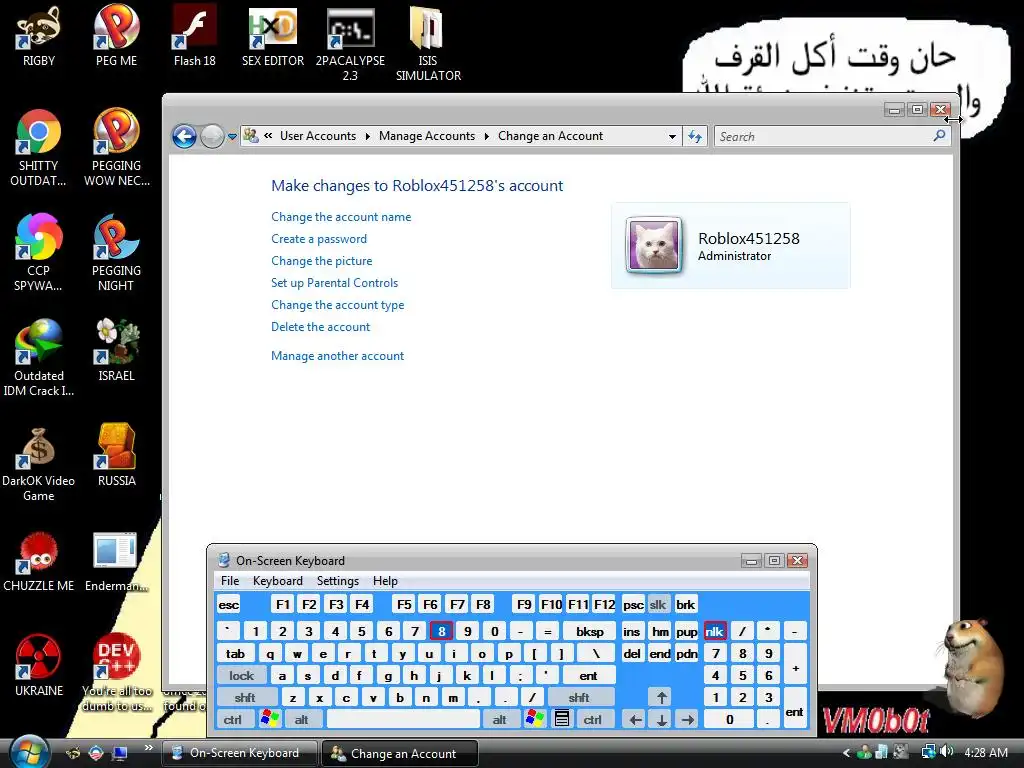Toggle the left shft key
1024x768 pixels.
(x=246, y=697)
